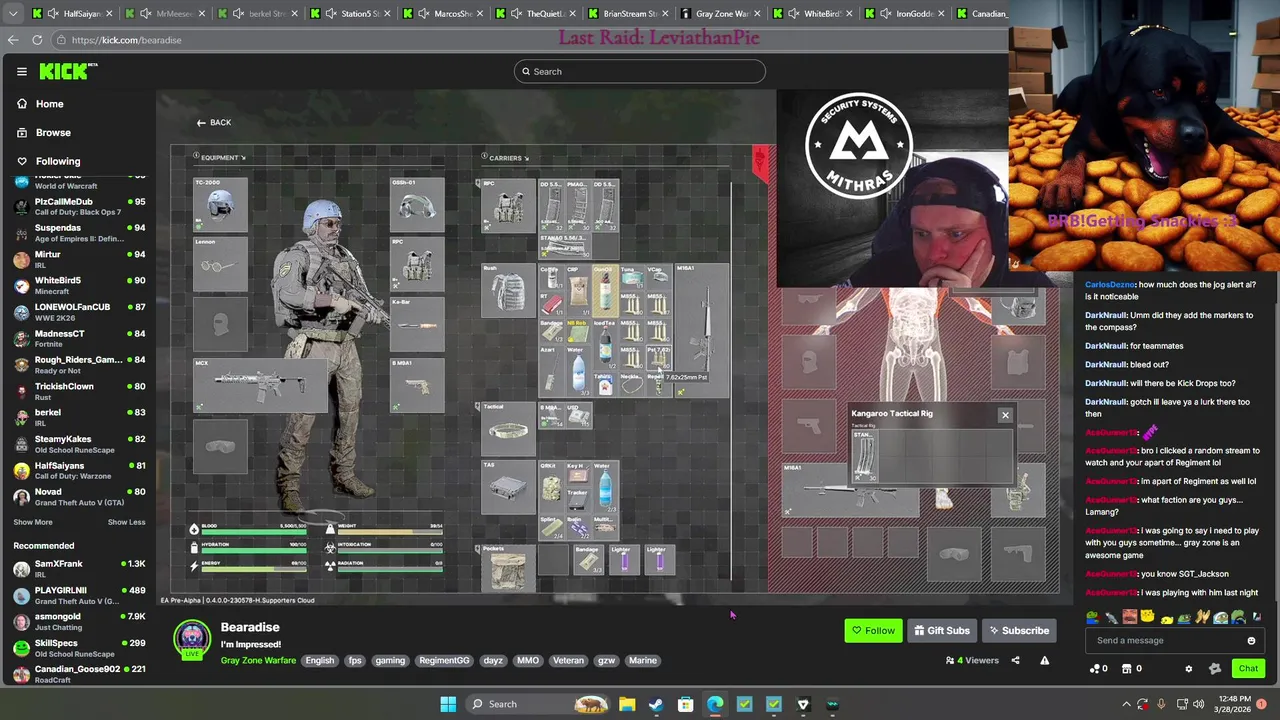Select the M9A1 pistol equipment slot

tap(417, 385)
